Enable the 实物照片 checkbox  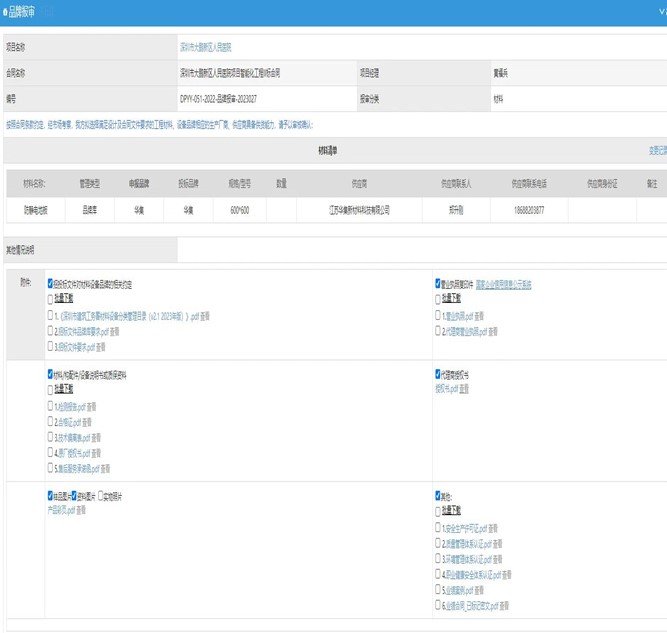[x=101, y=496]
